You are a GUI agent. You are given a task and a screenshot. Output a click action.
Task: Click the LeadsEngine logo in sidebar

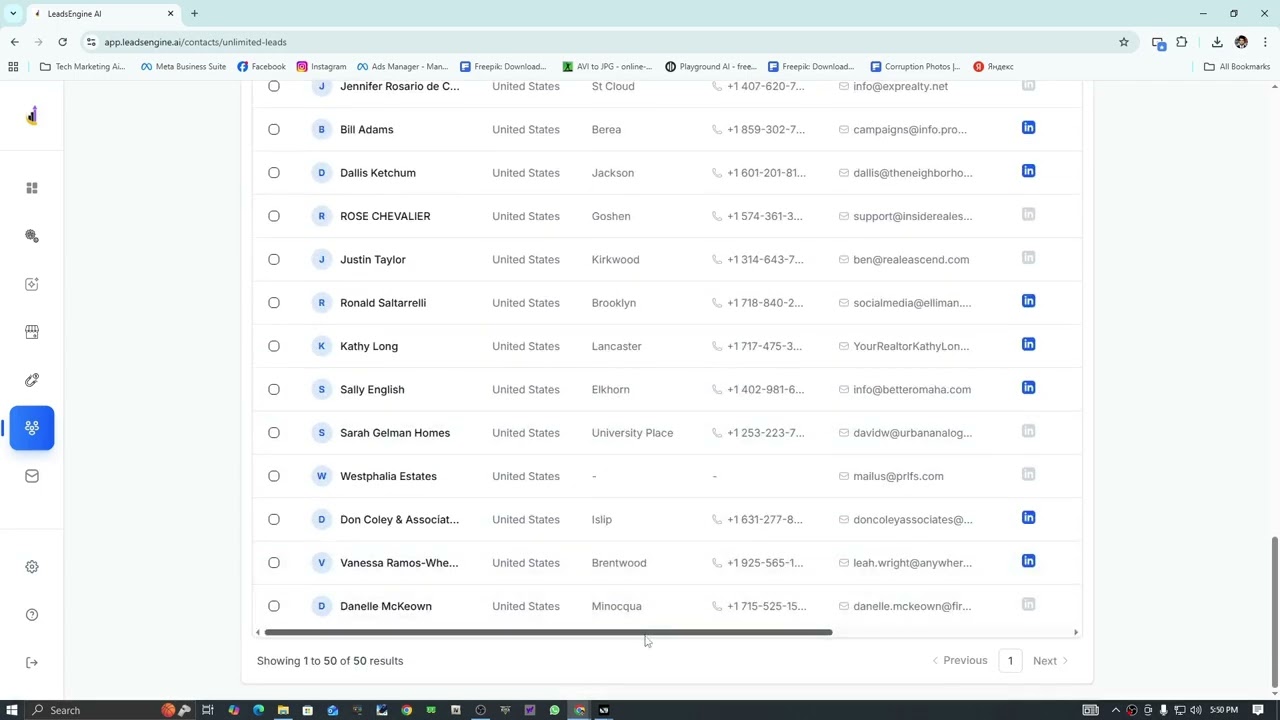click(x=32, y=116)
